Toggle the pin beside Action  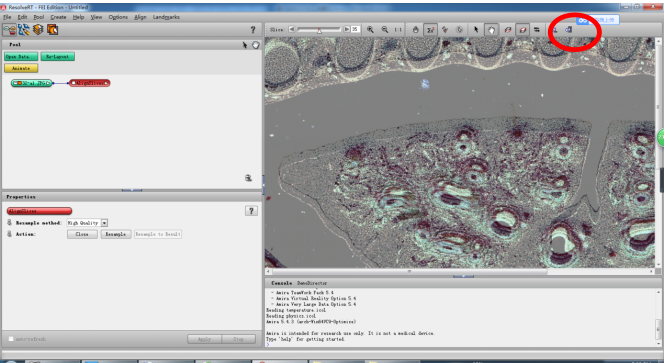click(9, 234)
